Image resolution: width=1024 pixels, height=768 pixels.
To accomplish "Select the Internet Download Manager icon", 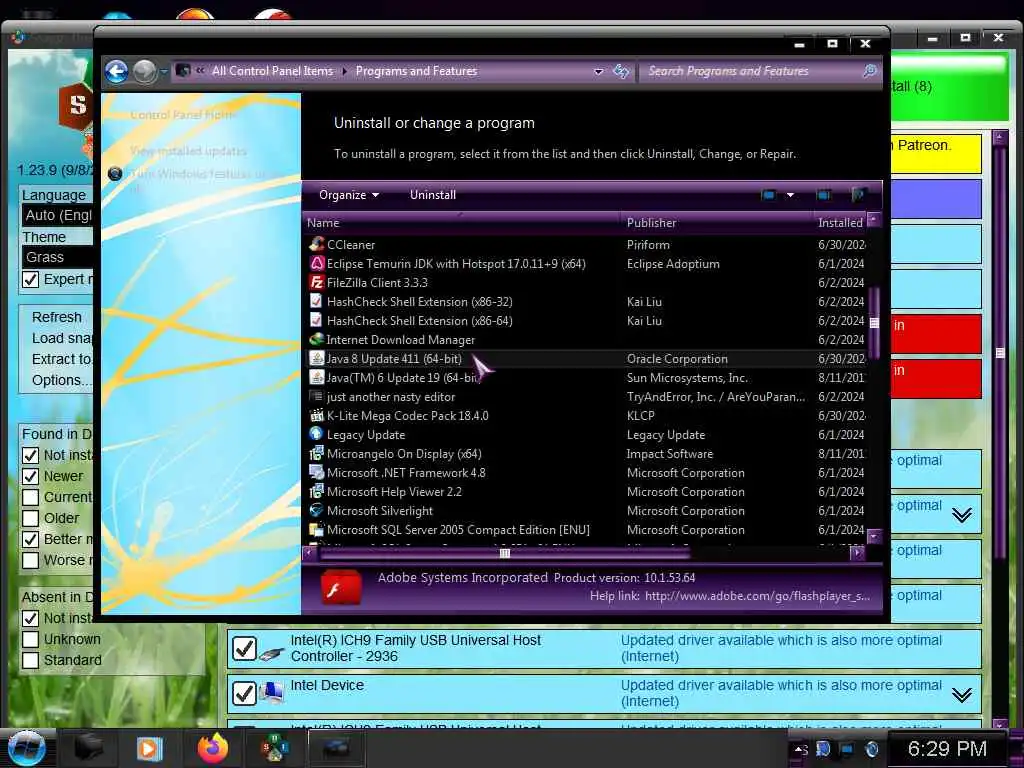I will [317, 340].
